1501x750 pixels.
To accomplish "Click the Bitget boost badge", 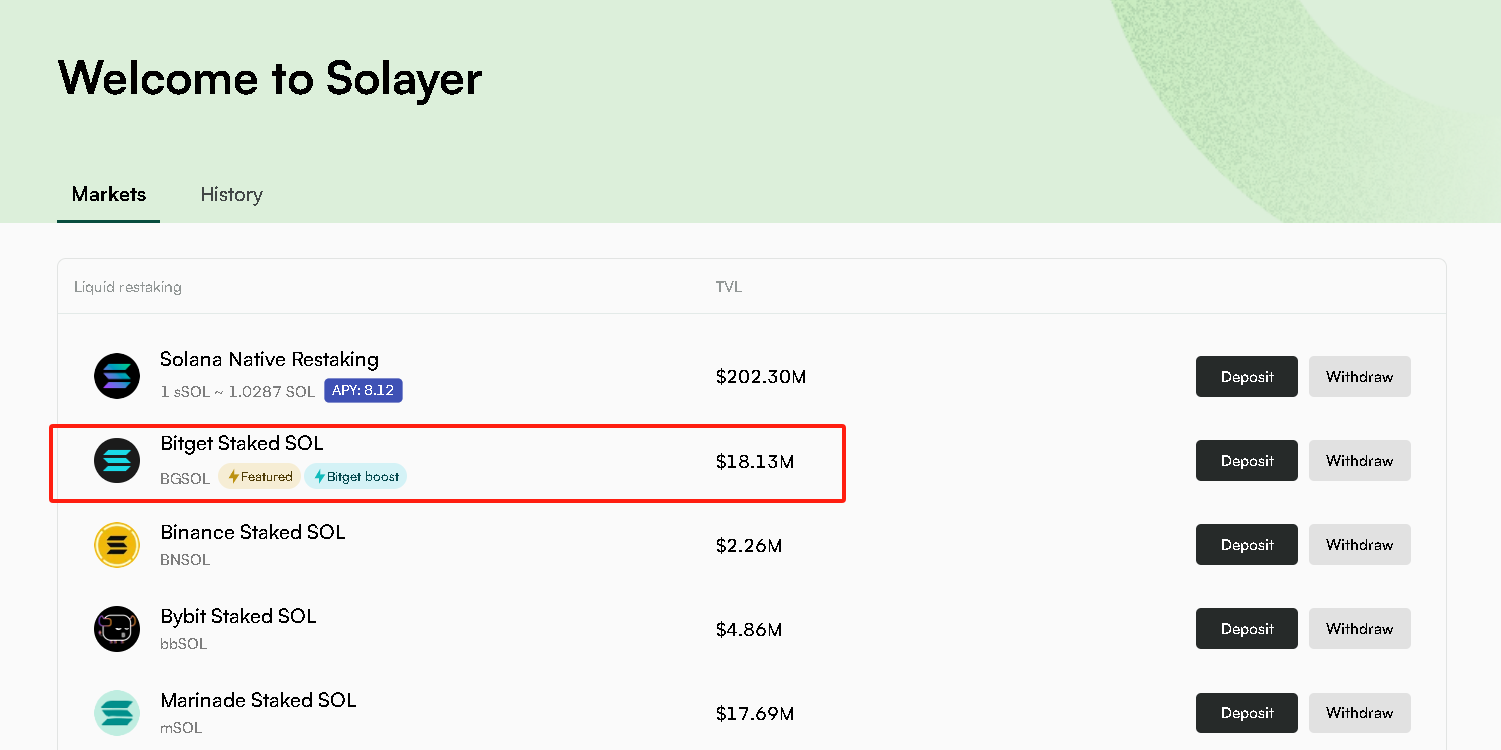I will click(356, 477).
